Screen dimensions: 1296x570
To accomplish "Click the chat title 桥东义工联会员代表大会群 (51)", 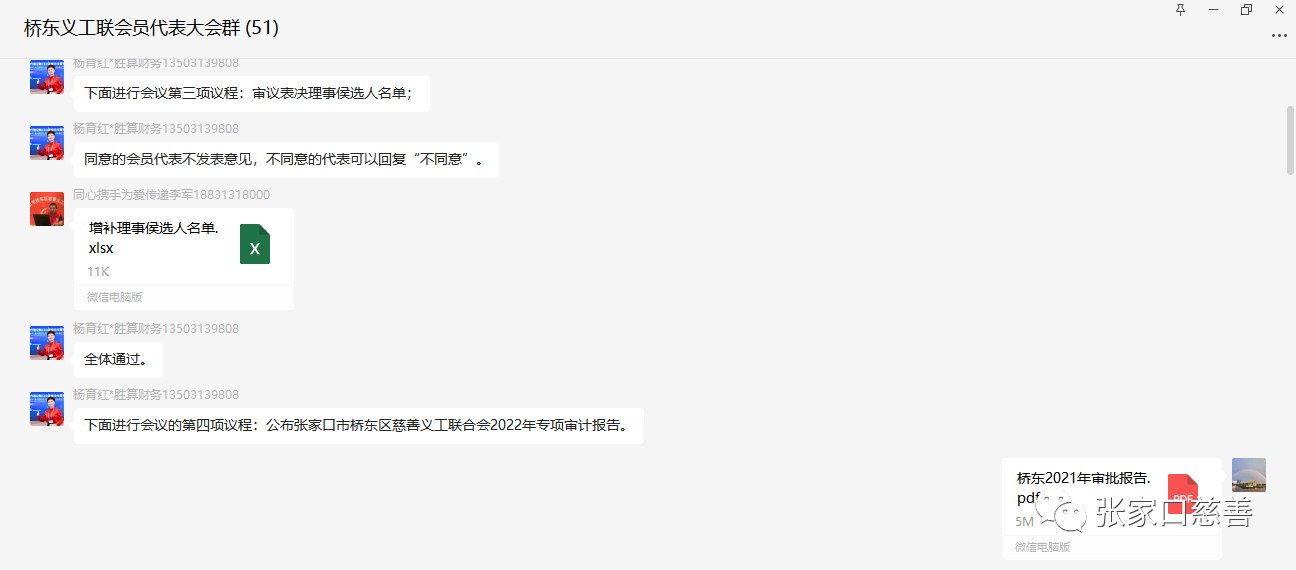I will point(151,29).
